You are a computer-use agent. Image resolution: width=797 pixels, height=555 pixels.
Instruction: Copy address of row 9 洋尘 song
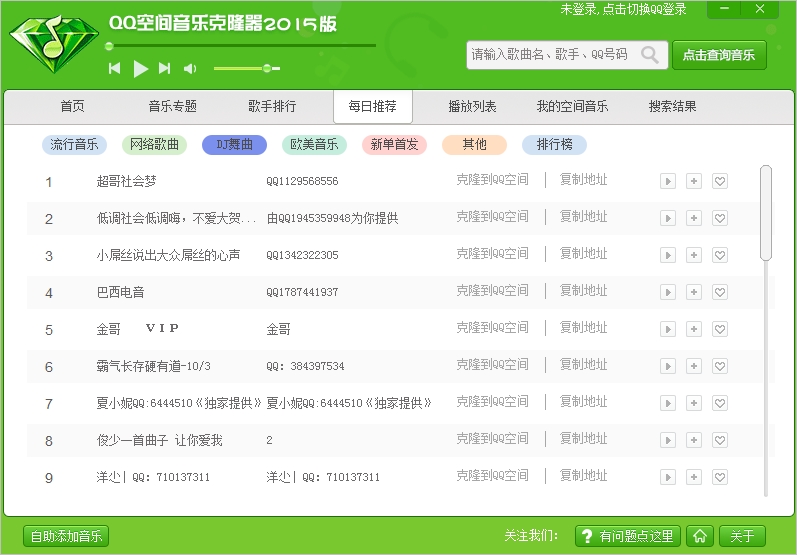tap(584, 475)
